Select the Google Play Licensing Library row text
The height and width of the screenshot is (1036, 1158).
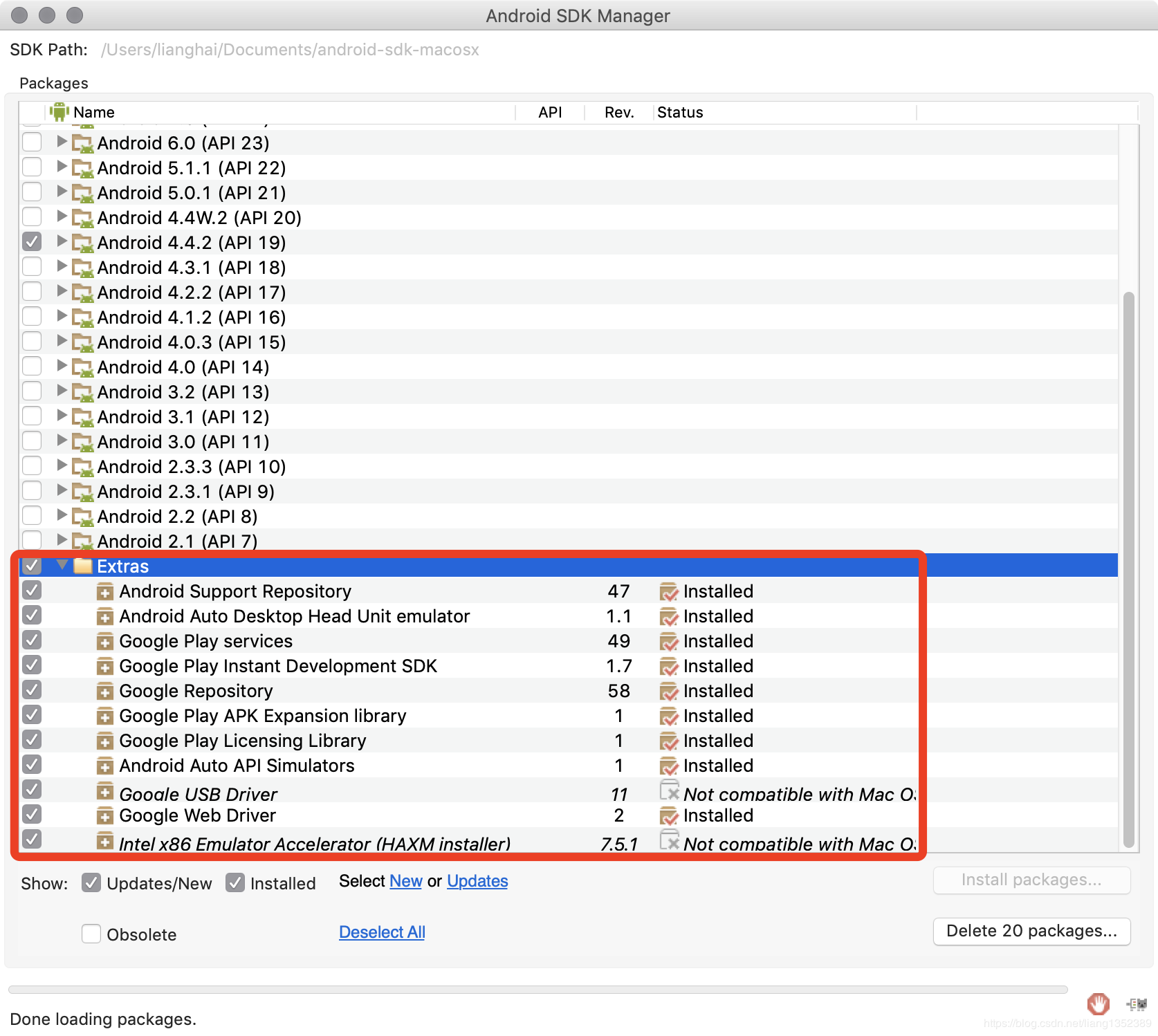(x=243, y=741)
